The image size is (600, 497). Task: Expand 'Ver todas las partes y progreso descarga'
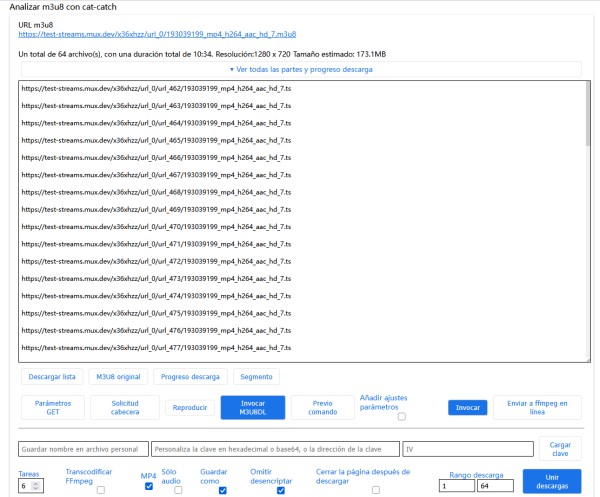[x=301, y=69]
